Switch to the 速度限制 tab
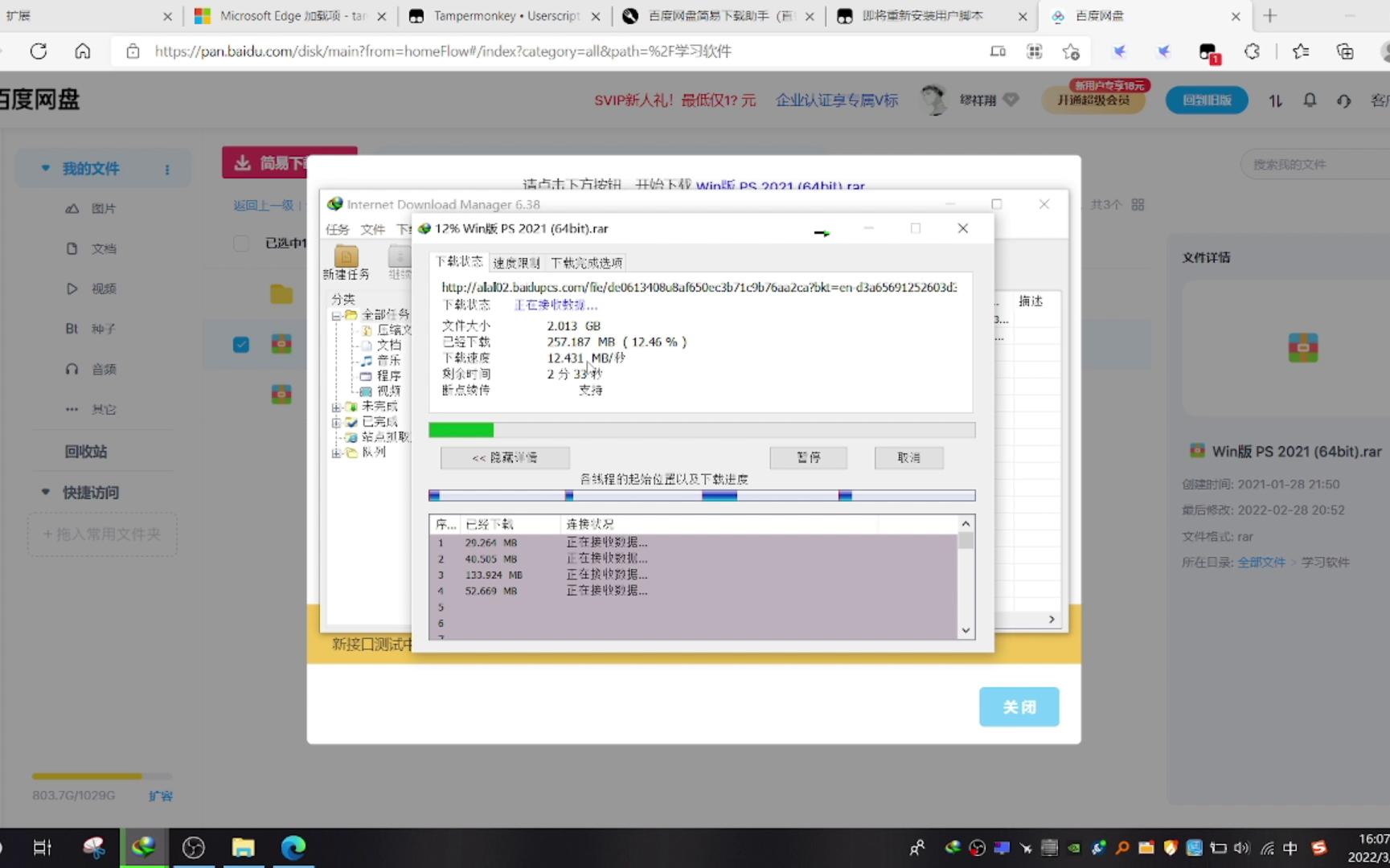 (x=516, y=263)
